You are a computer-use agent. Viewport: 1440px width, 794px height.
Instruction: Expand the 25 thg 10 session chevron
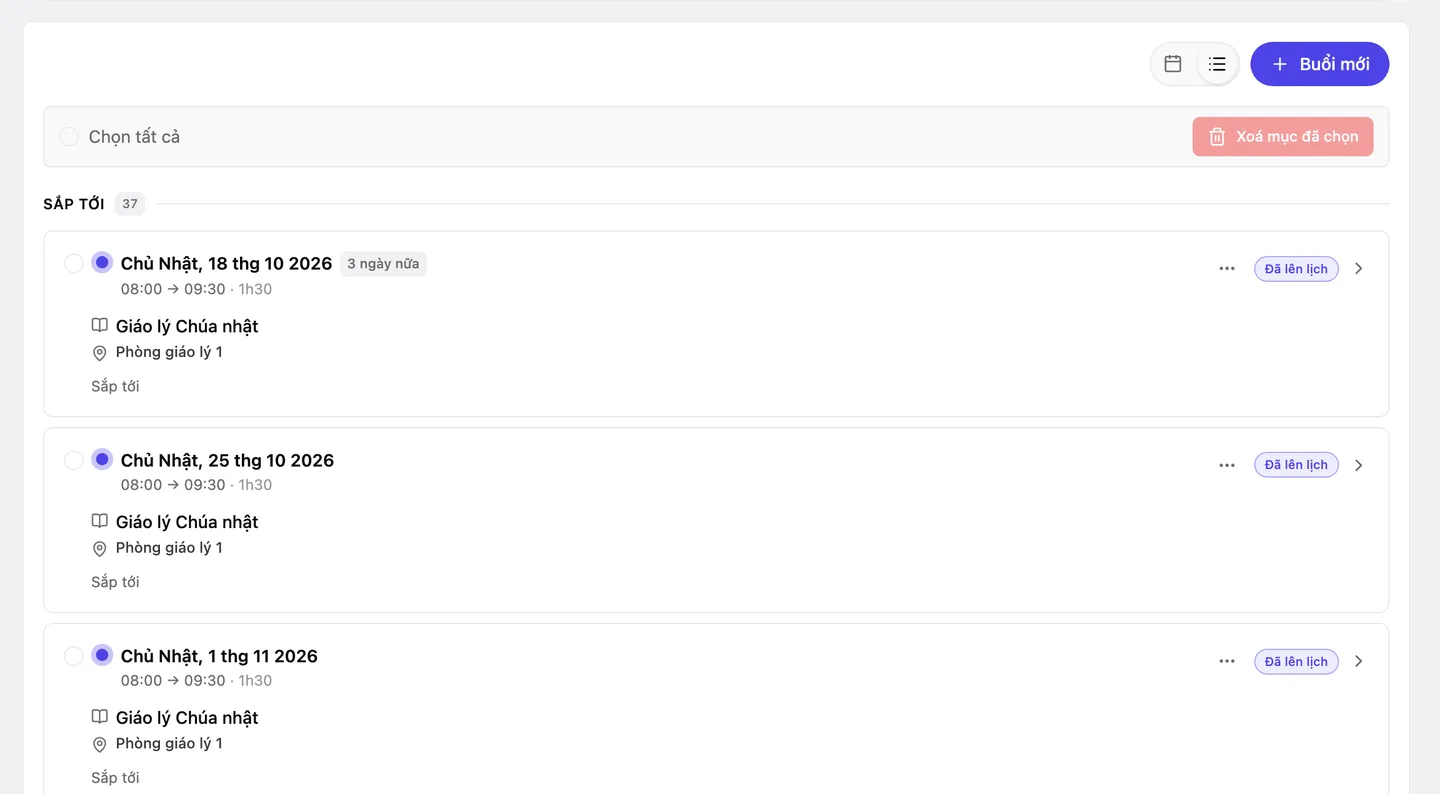[x=1358, y=465]
